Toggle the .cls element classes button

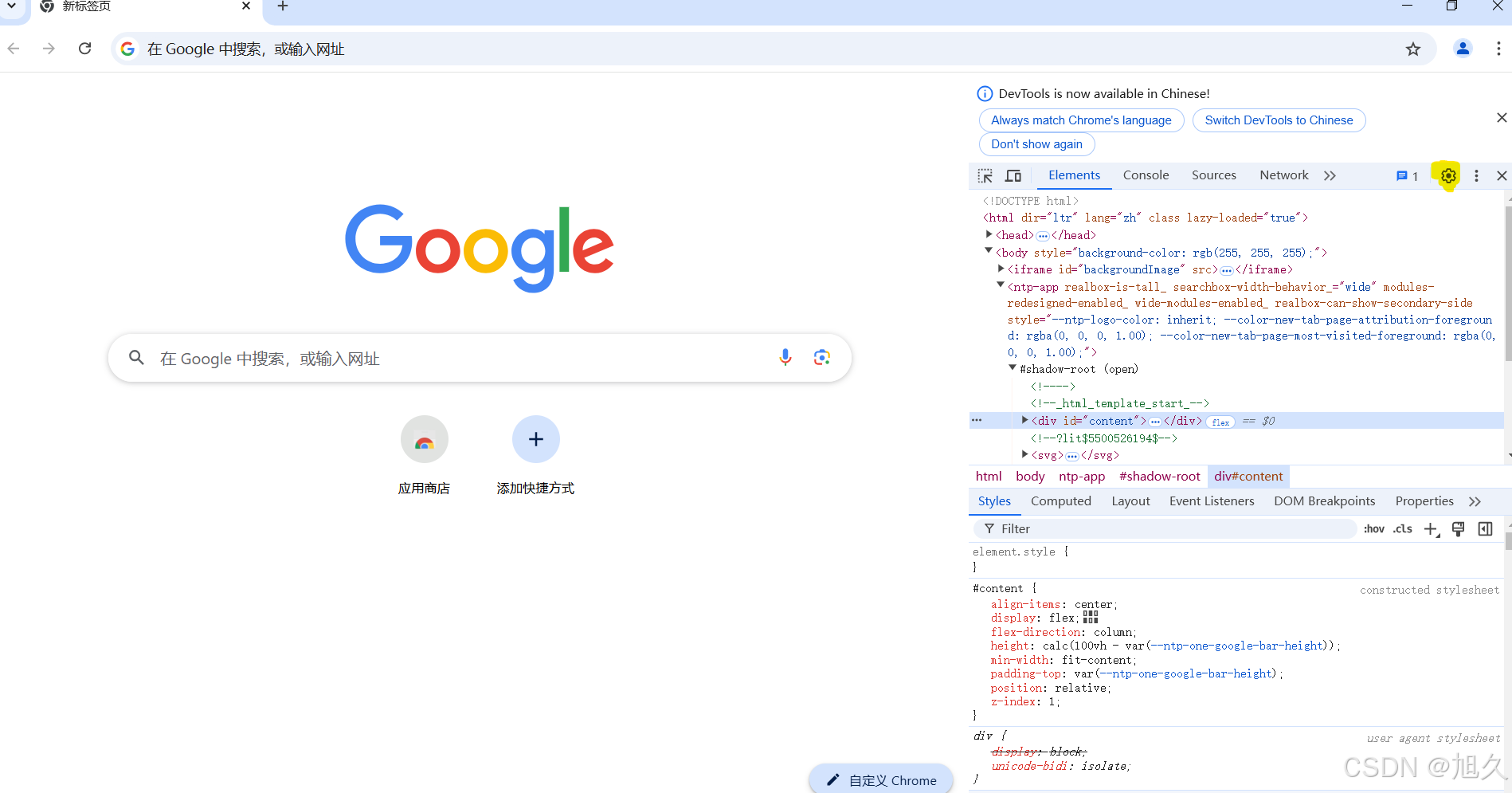(1402, 528)
